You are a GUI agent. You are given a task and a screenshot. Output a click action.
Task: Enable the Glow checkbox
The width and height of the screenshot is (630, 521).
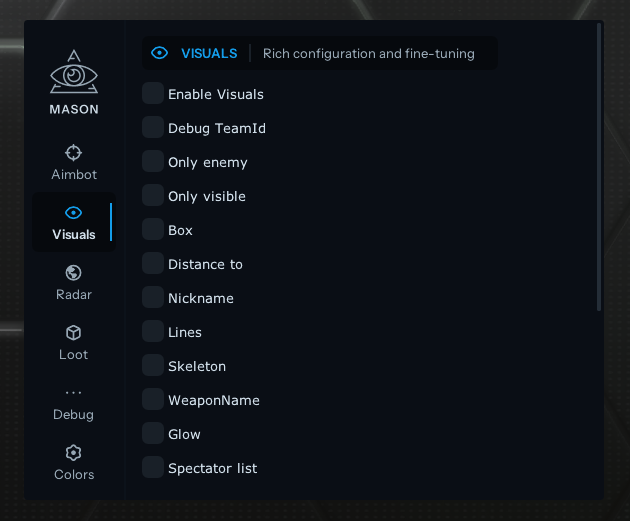point(152,434)
